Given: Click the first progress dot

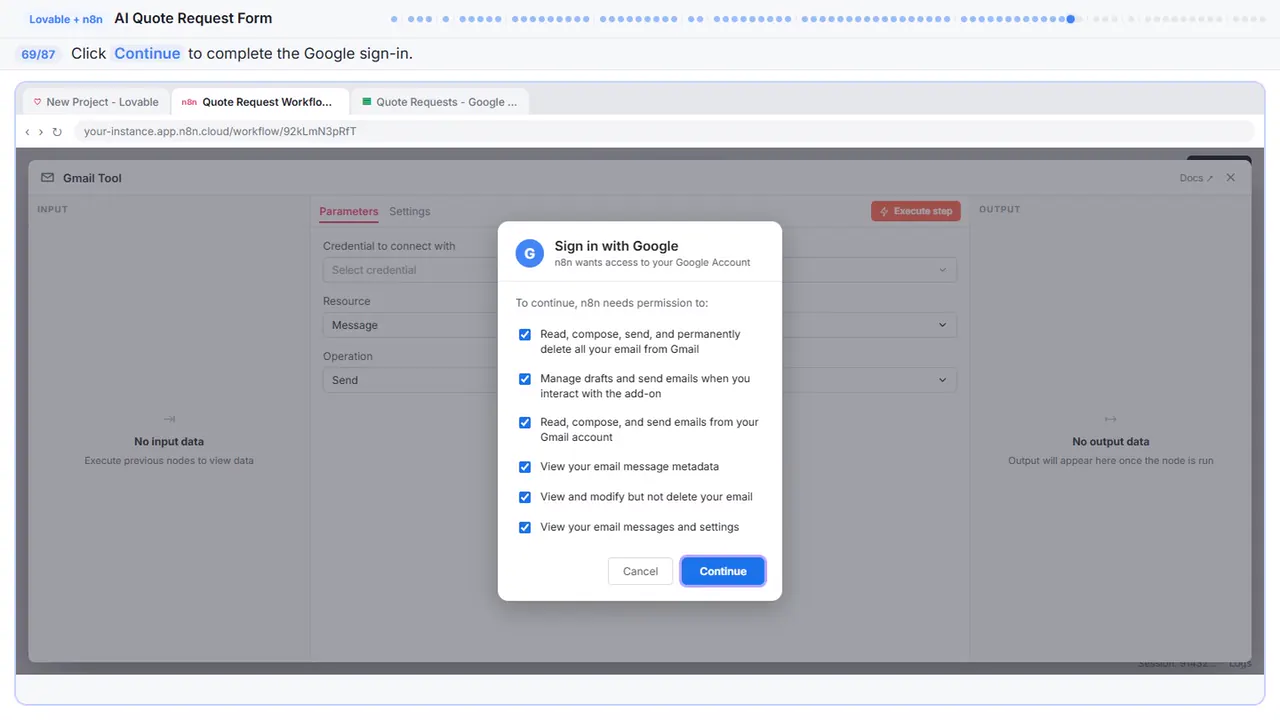Looking at the screenshot, I should coord(394,18).
